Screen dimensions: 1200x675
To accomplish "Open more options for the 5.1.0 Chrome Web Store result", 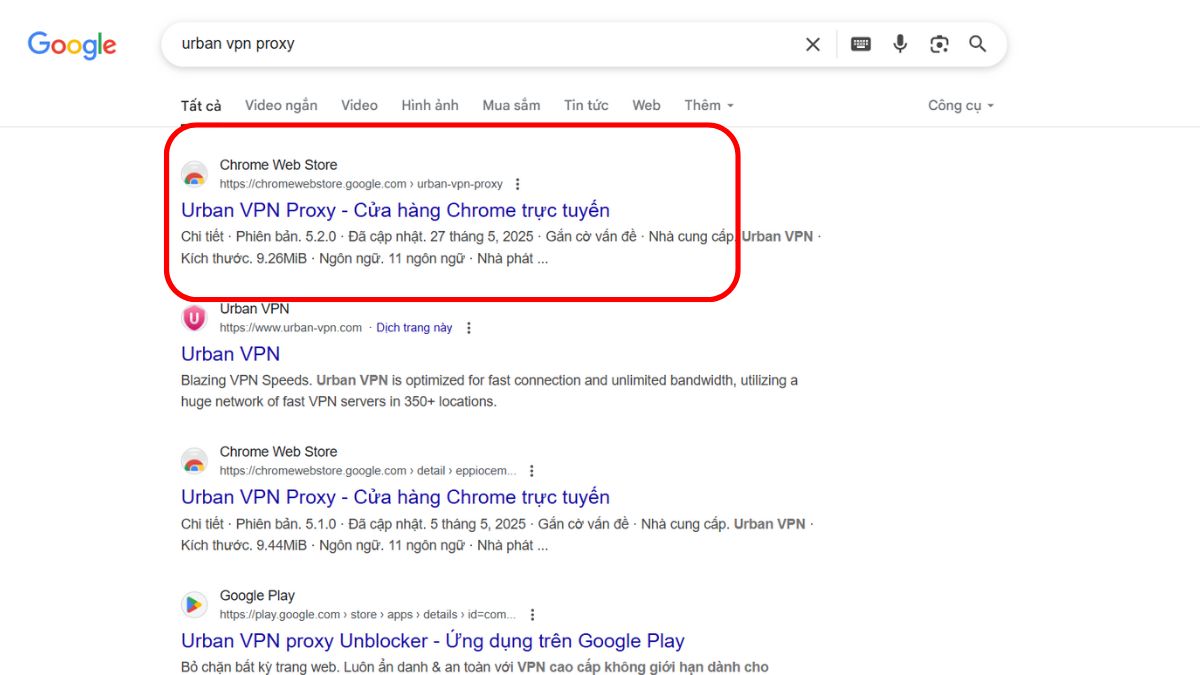I will tap(532, 471).
